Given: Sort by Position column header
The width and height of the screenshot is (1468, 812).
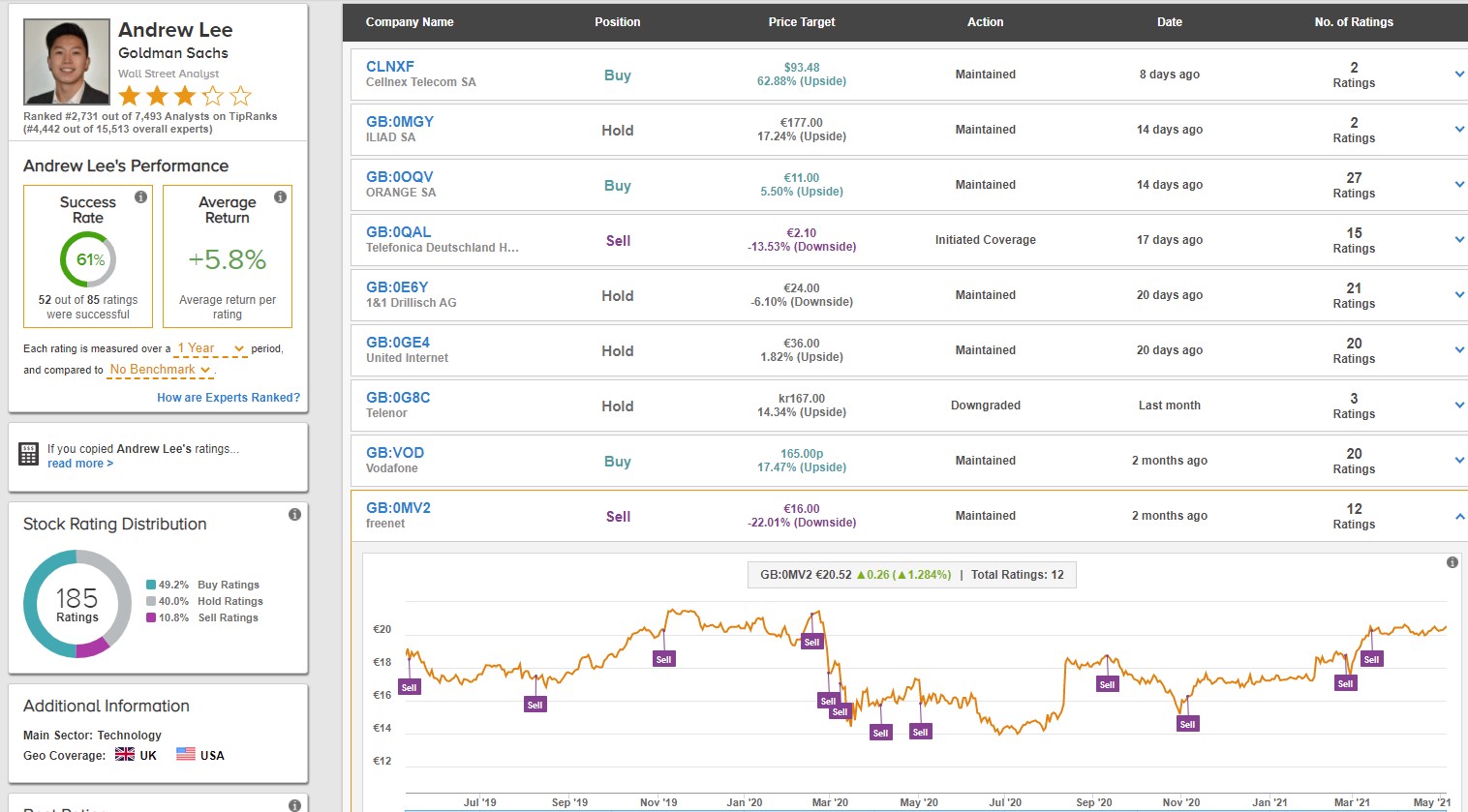Looking at the screenshot, I should [618, 22].
